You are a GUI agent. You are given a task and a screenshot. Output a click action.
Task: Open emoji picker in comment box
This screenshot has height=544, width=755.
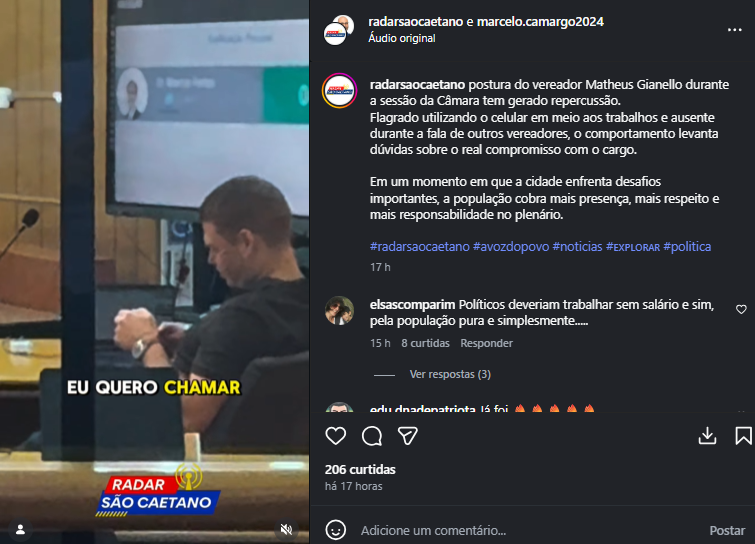click(336, 530)
